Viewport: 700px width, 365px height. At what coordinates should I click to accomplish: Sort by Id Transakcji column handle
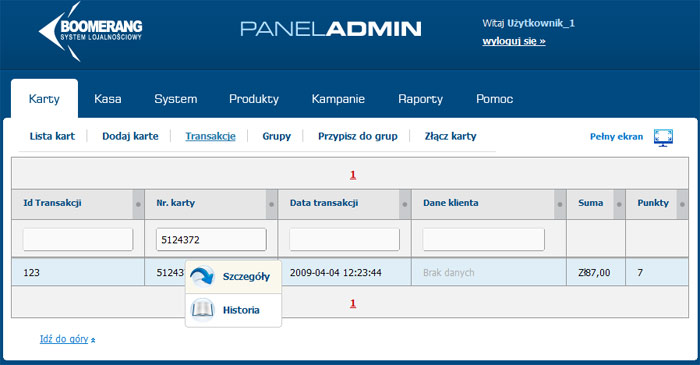[x=138, y=204]
